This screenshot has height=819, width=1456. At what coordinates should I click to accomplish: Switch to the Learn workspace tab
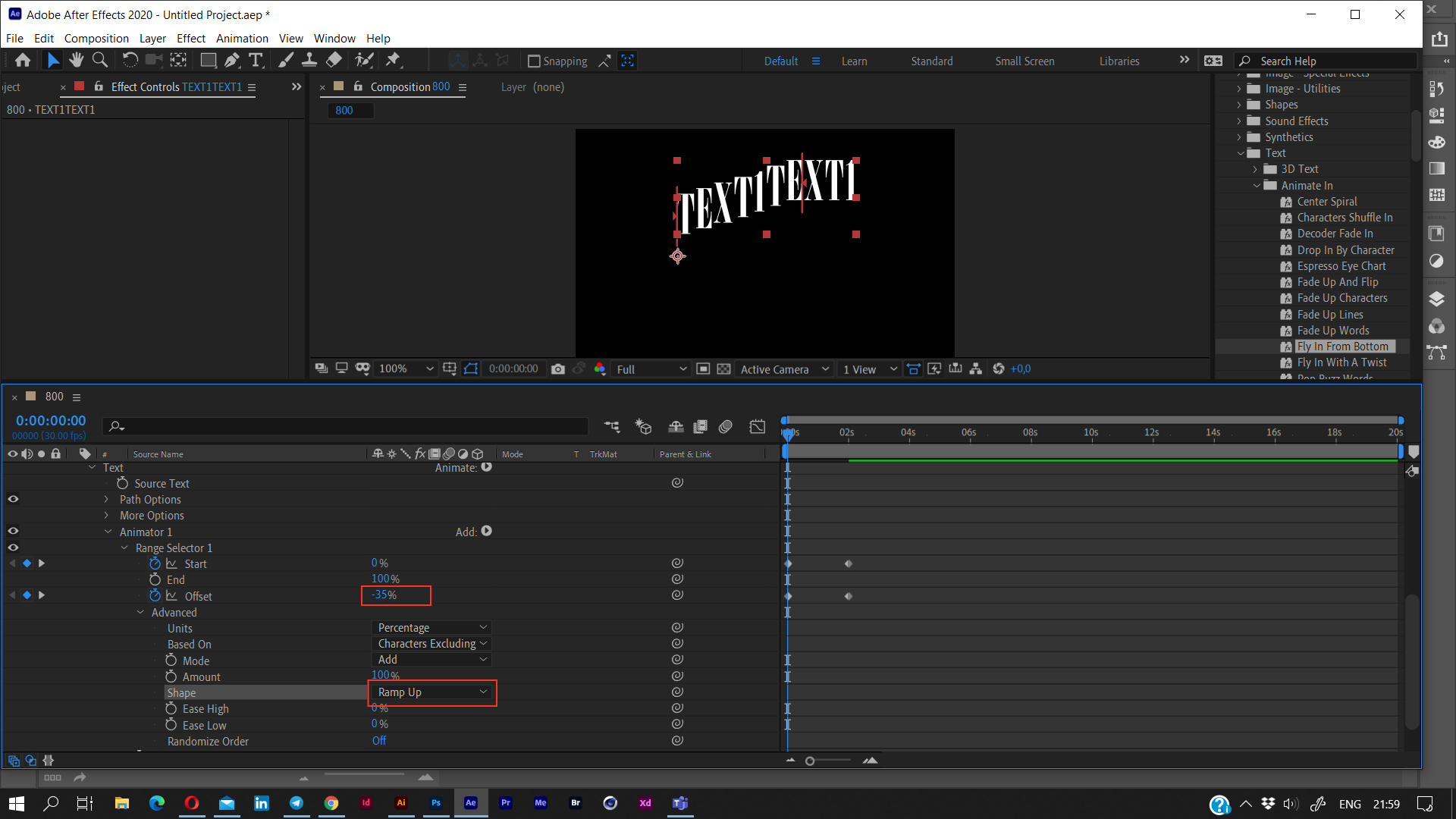pos(855,61)
